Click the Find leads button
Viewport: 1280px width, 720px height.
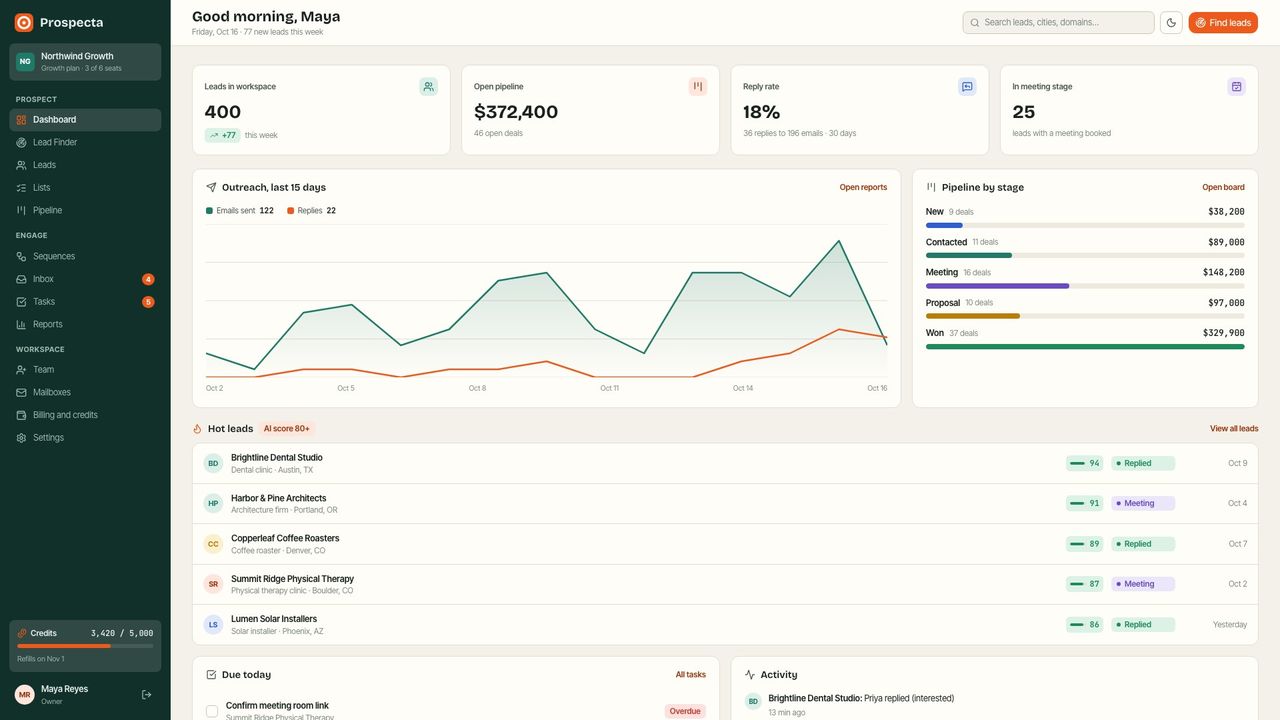tap(1223, 22)
